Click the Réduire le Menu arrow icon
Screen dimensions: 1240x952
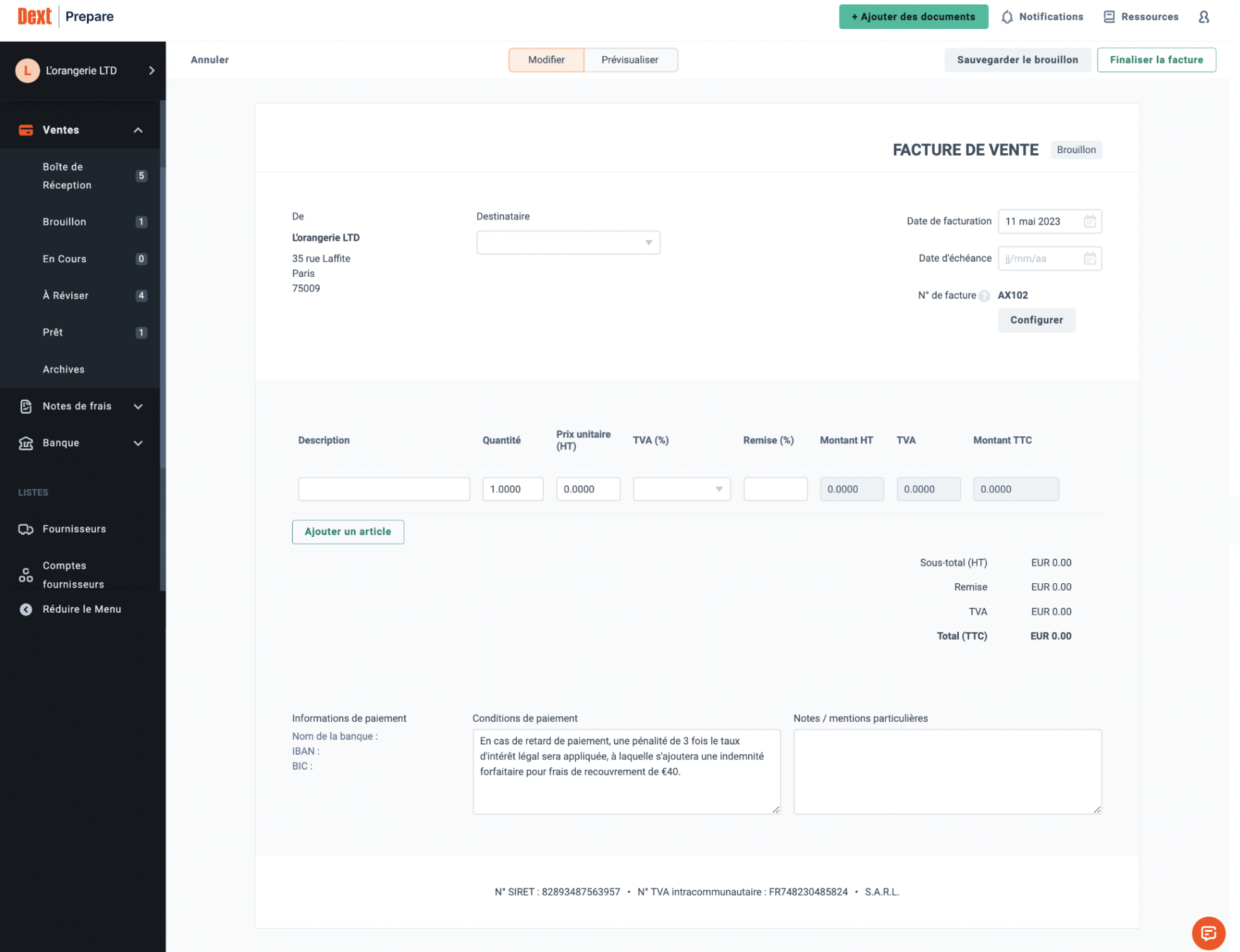(x=26, y=610)
